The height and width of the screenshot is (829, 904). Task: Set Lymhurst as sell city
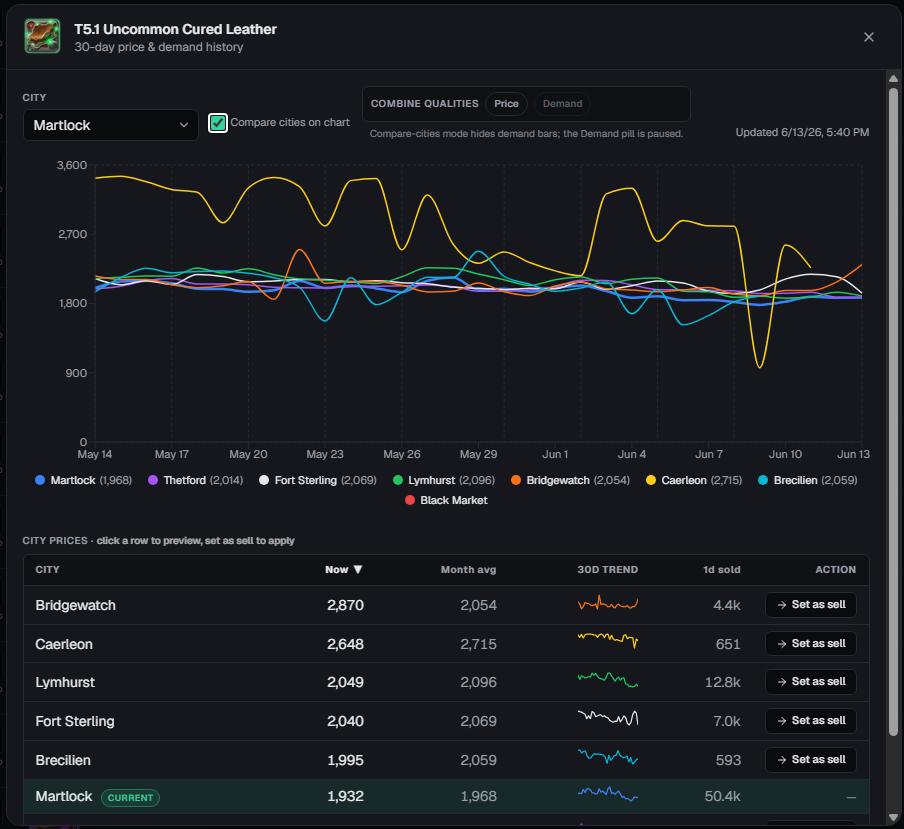point(811,682)
